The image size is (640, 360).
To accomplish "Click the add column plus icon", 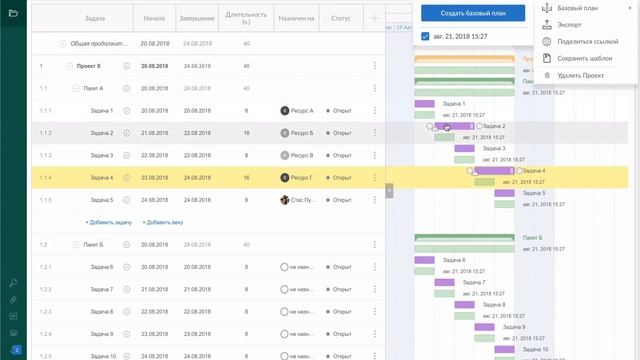I will 374,18.
